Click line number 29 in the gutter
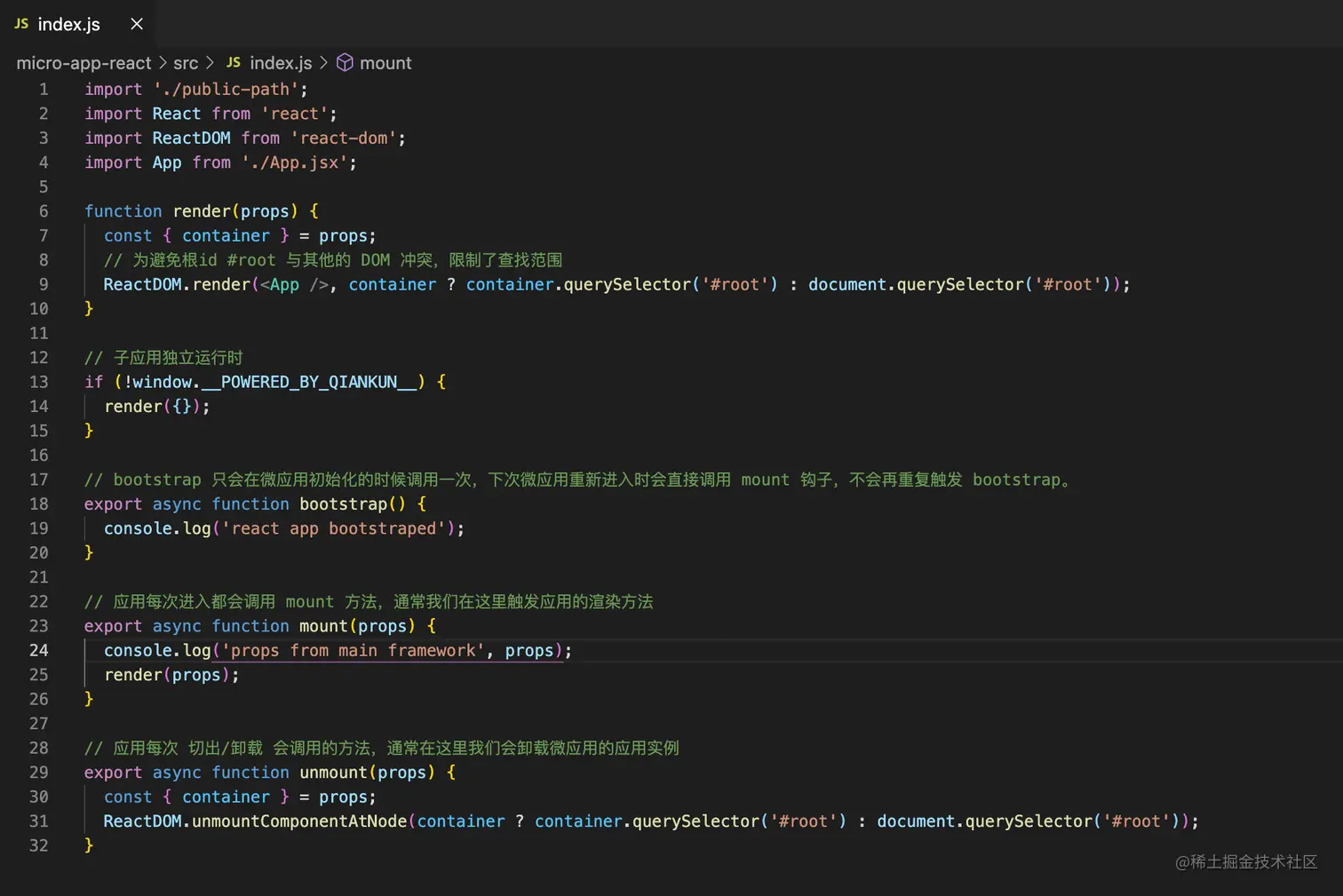The image size is (1343, 896). point(39,773)
